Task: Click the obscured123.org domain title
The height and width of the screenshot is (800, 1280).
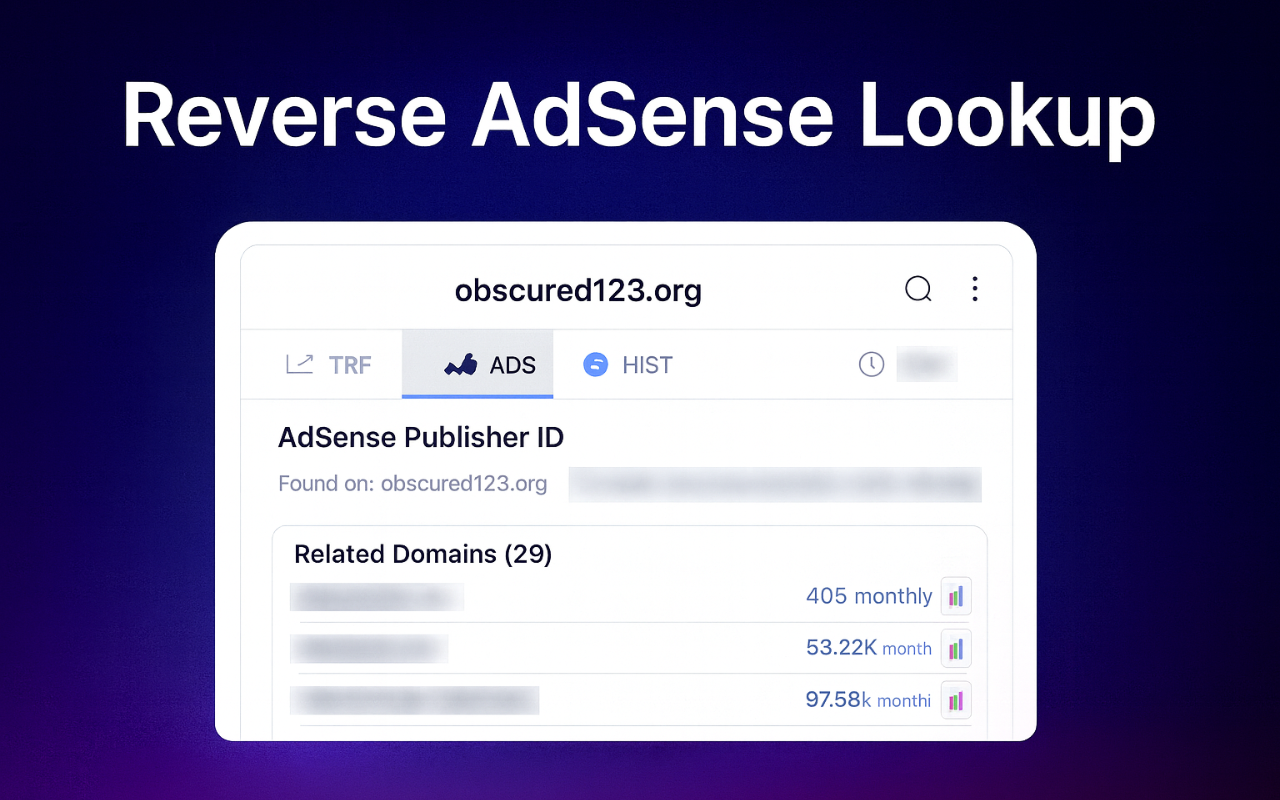Action: point(578,290)
